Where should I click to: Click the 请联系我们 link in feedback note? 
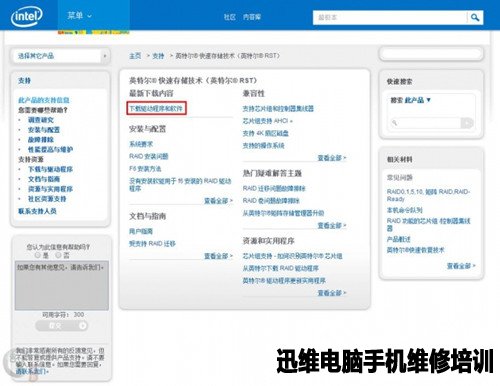32,372
